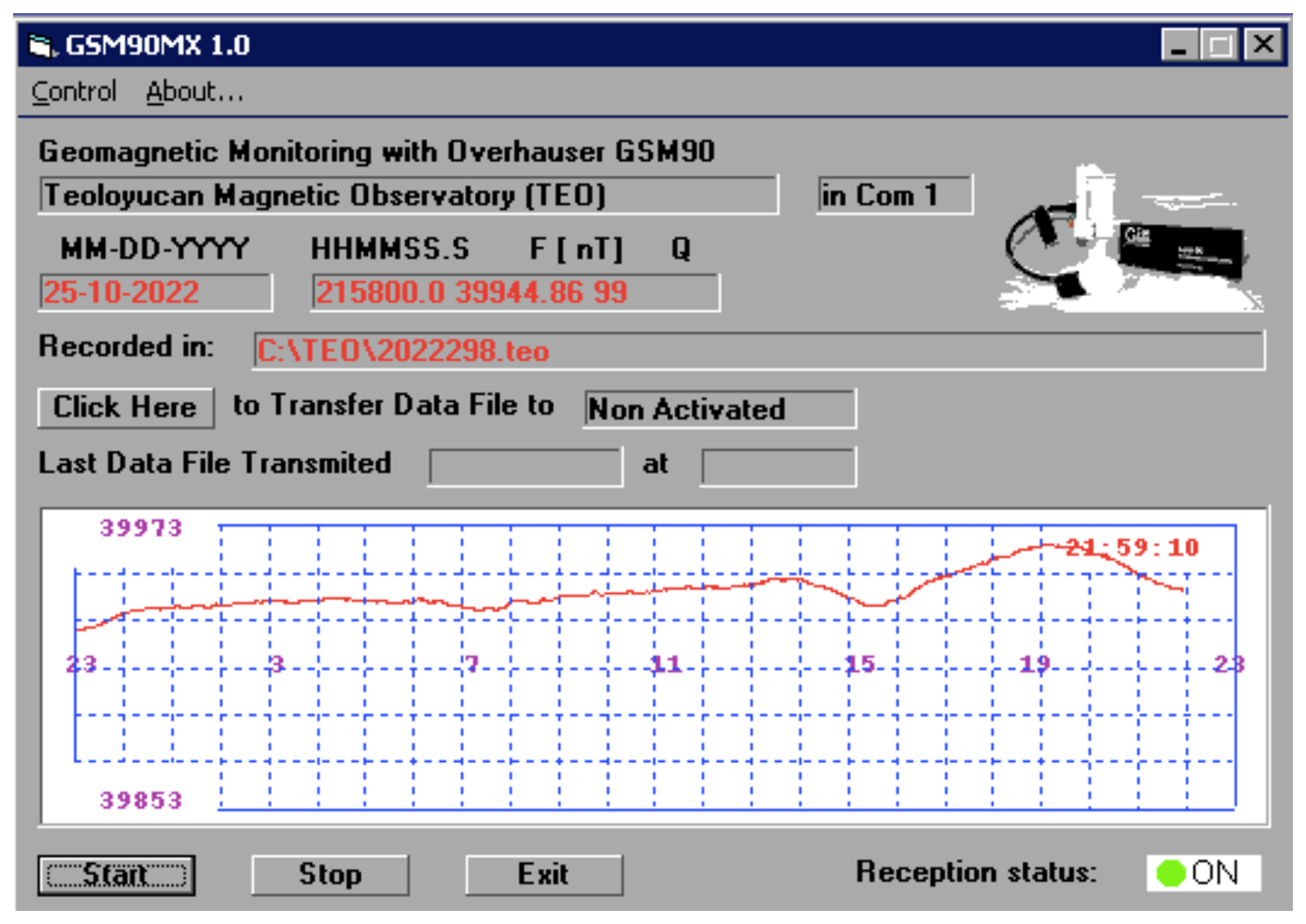Click the 'in Com 1' port field
Viewport: 1306px width, 924px height.
(x=894, y=195)
